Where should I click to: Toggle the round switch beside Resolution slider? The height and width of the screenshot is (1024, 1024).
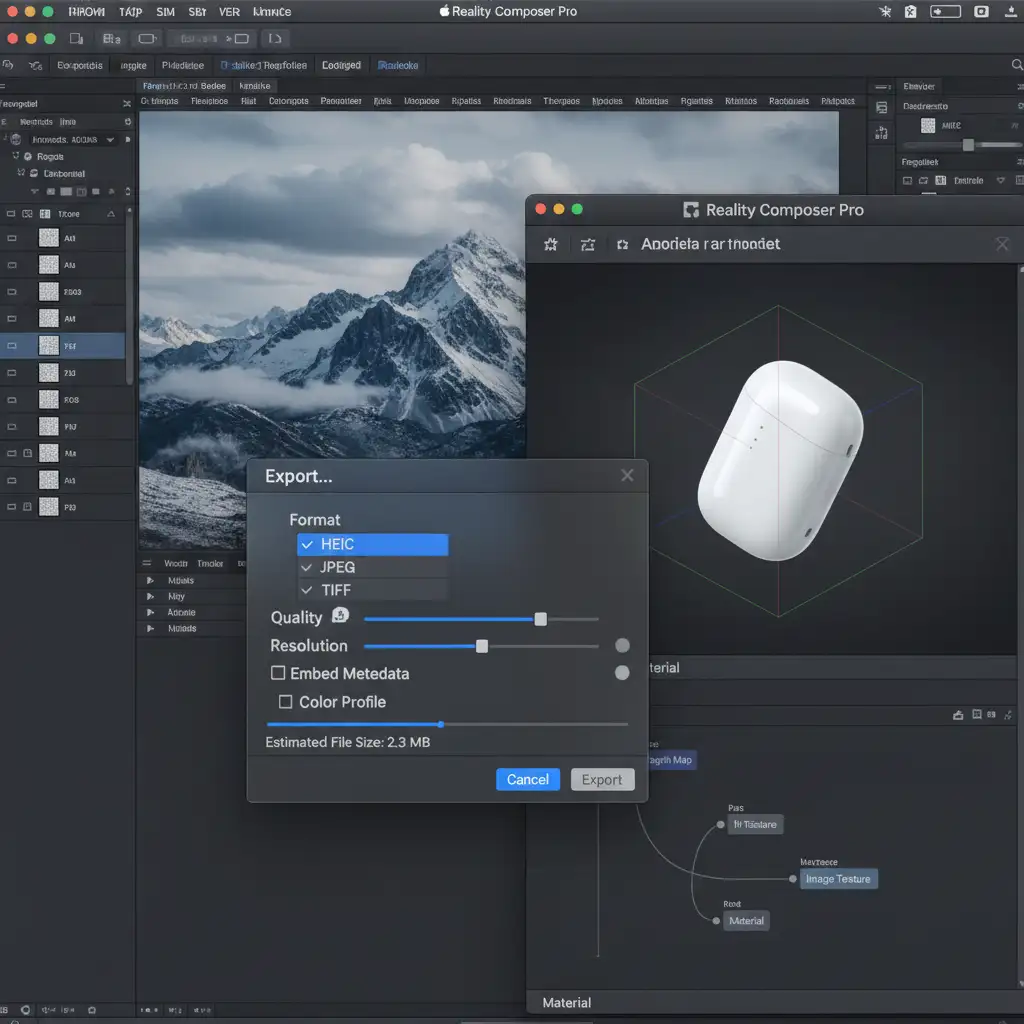pyautogui.click(x=622, y=645)
